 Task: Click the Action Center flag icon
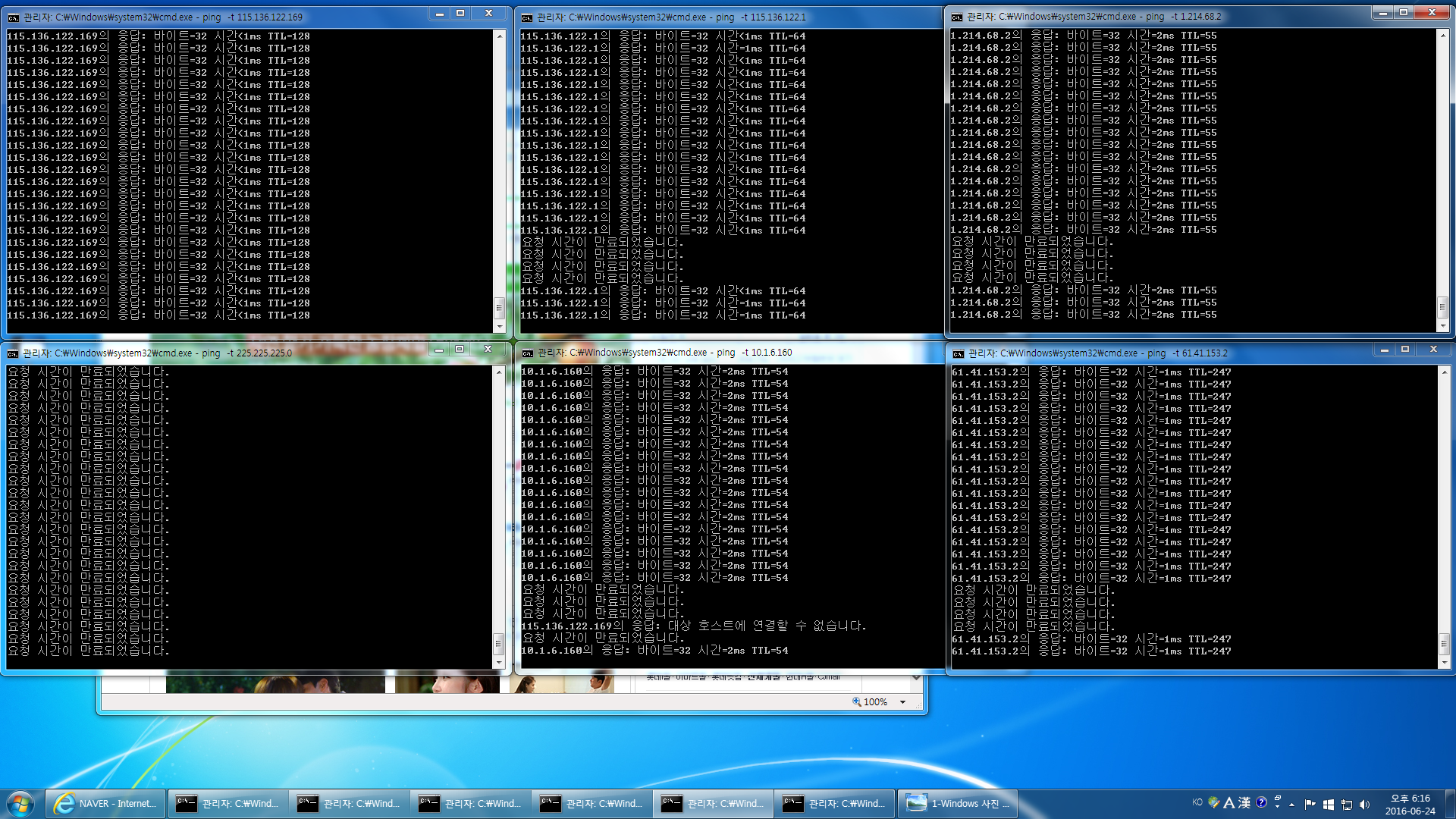[x=1310, y=804]
